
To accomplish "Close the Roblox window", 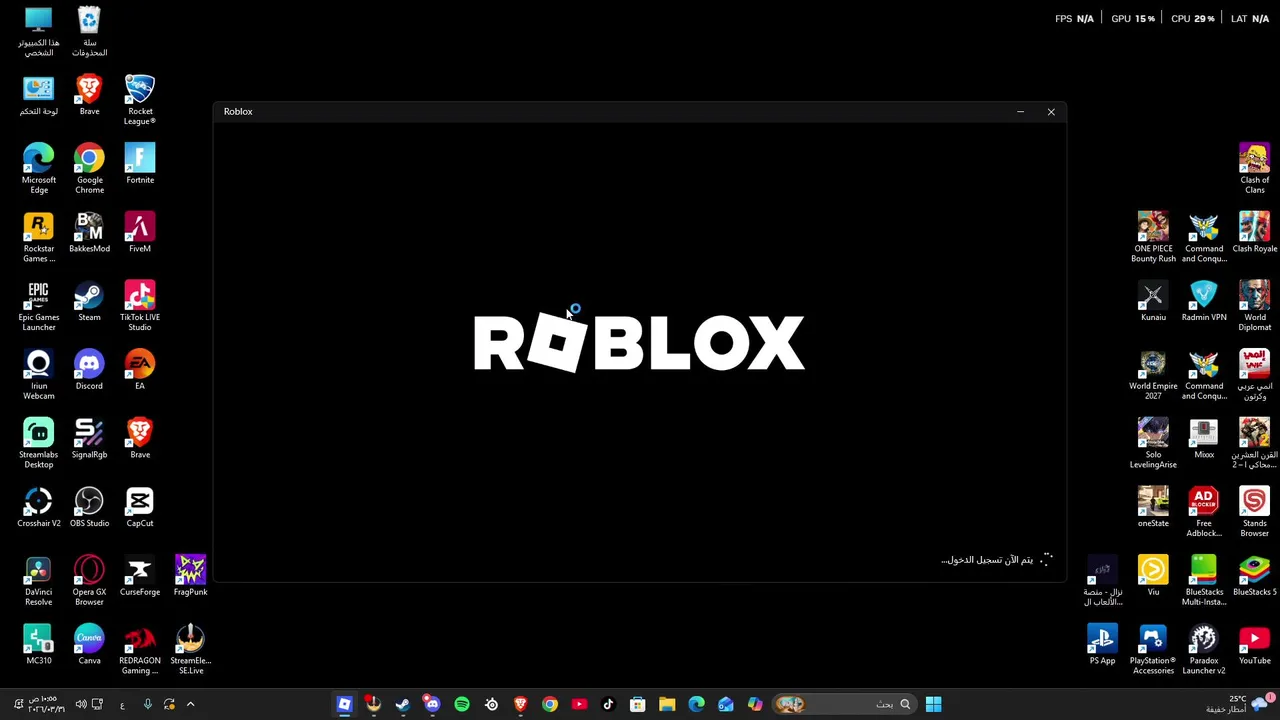I will (1051, 112).
